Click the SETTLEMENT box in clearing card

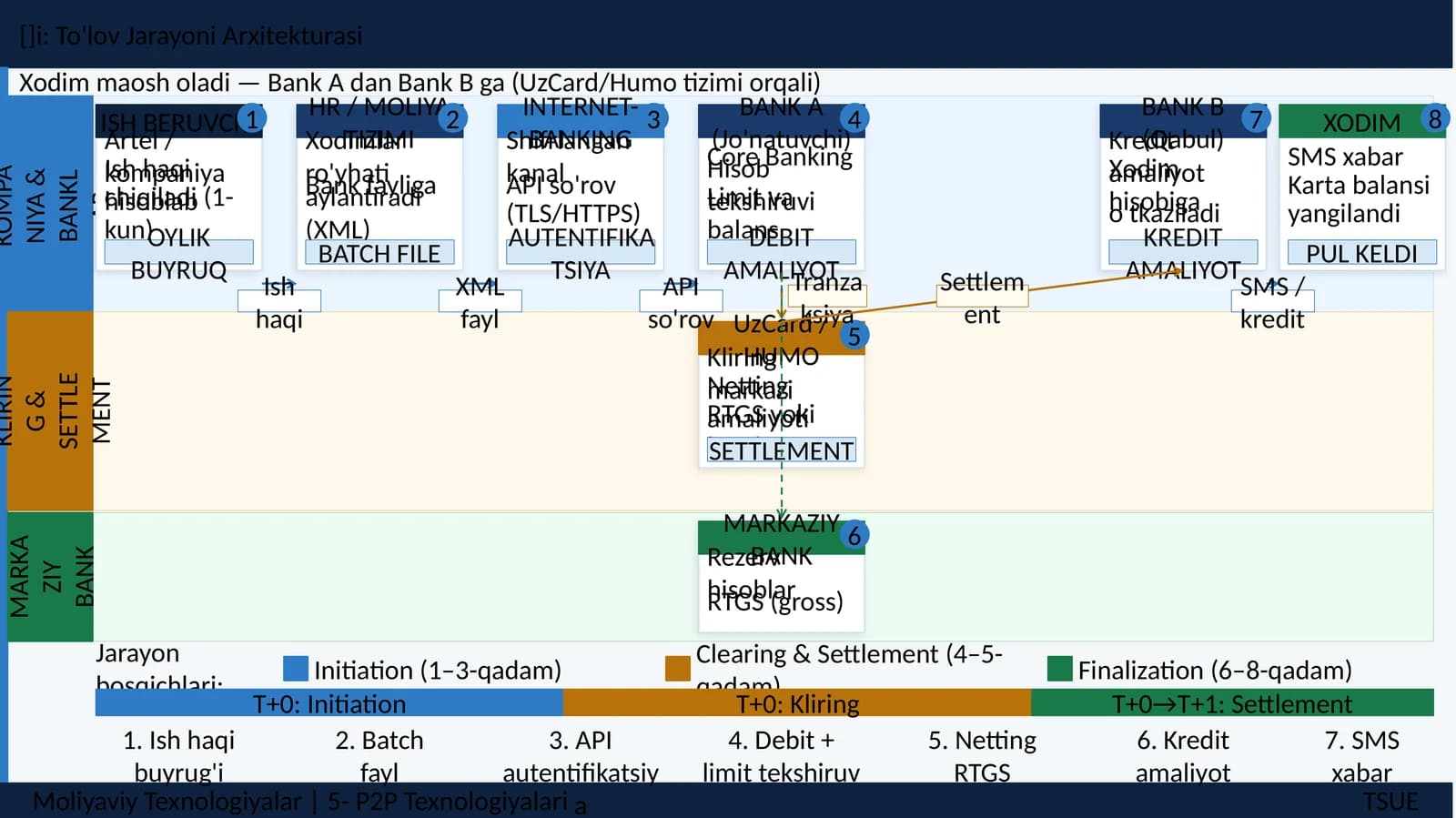781,450
